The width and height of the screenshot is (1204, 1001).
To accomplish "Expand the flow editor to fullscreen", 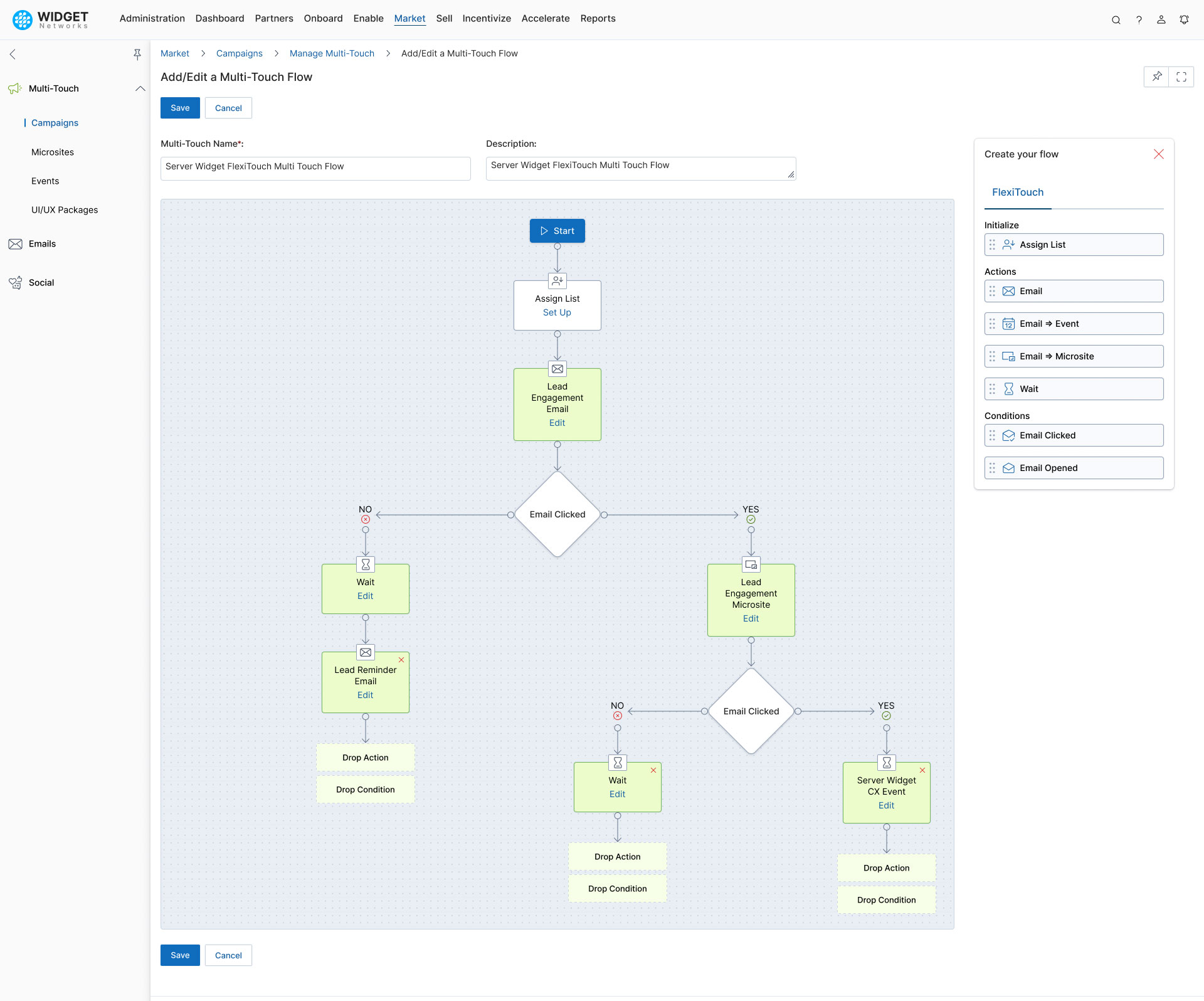I will tap(1182, 77).
